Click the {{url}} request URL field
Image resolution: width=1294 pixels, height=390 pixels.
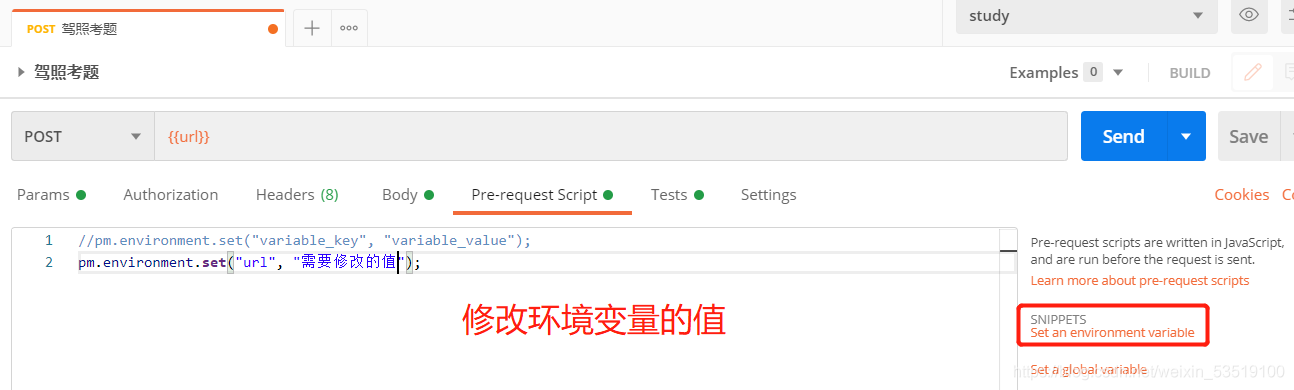[610, 136]
